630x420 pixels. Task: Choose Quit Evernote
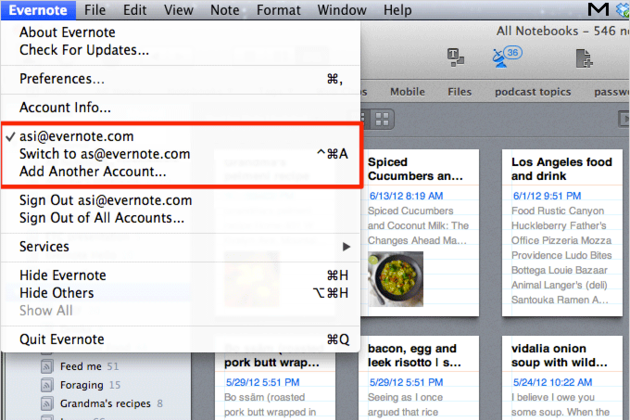(62, 339)
